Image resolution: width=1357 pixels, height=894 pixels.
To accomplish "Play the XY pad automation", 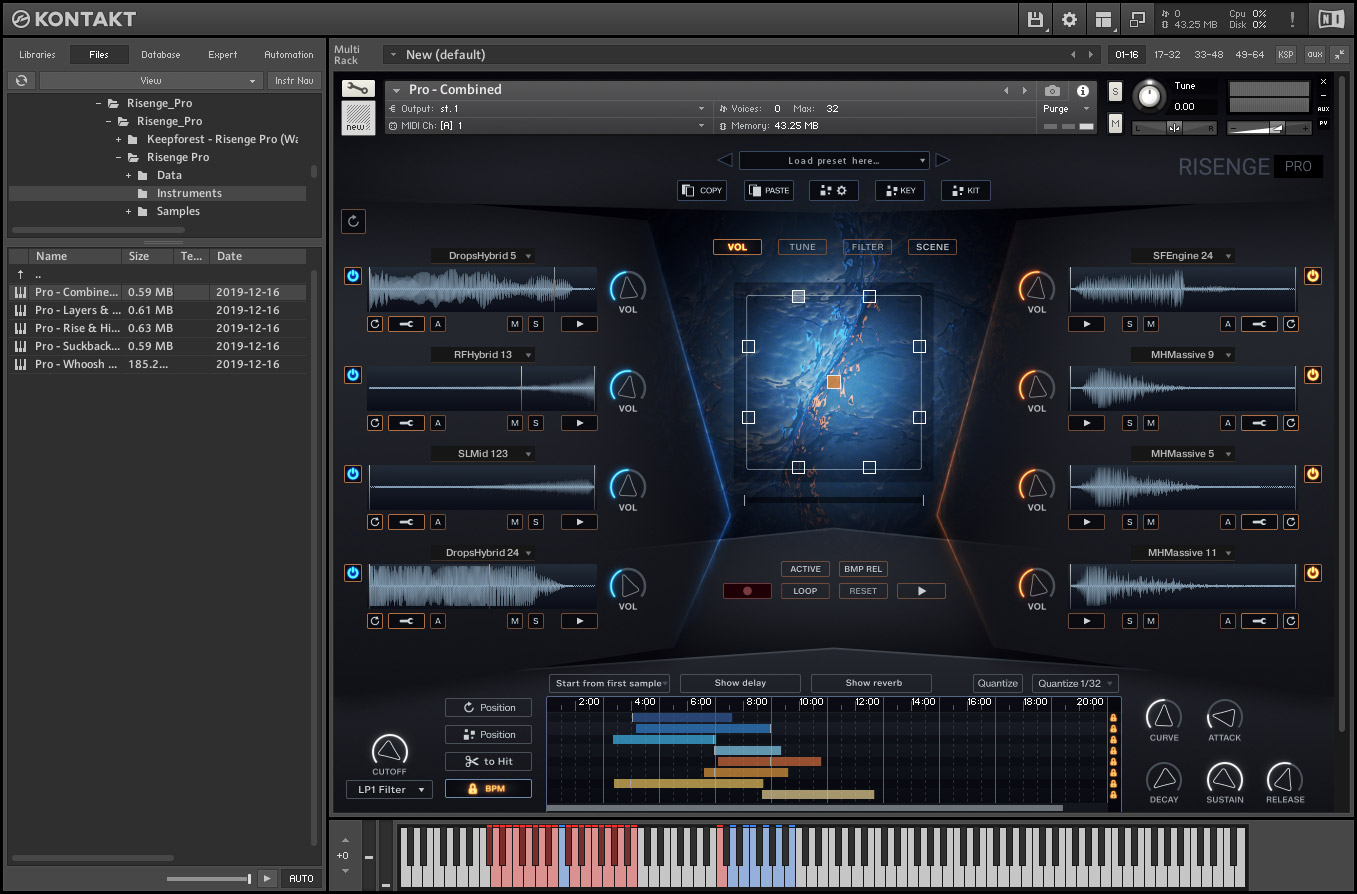I will click(x=921, y=591).
